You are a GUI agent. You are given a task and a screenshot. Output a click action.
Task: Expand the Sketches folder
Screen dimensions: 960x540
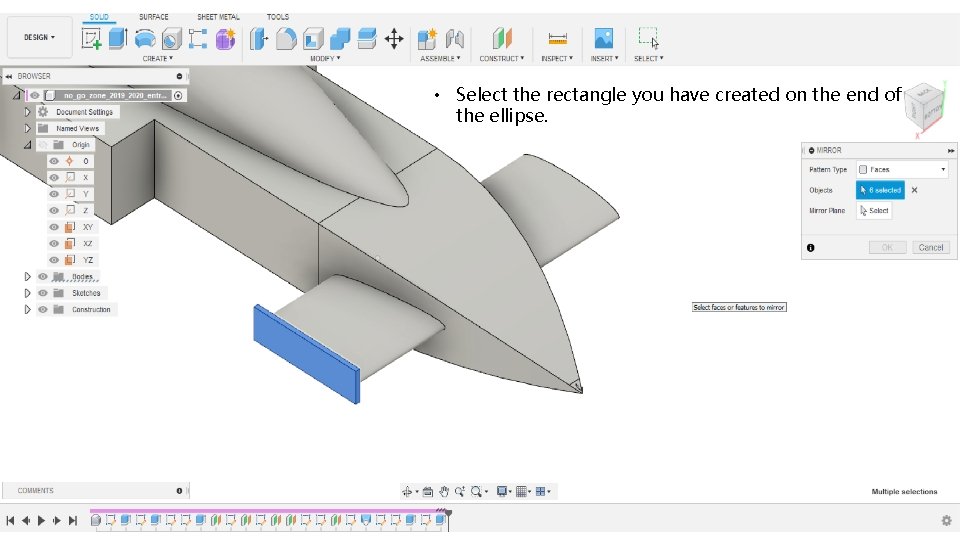point(28,293)
